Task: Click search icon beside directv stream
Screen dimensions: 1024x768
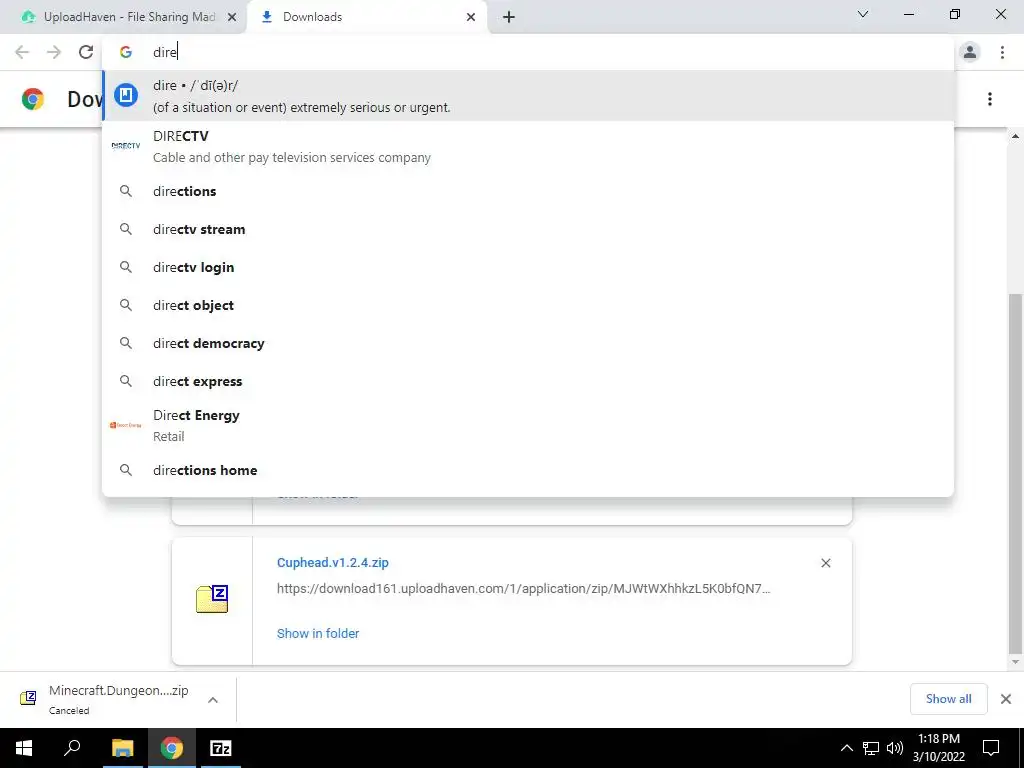Action: [126, 229]
